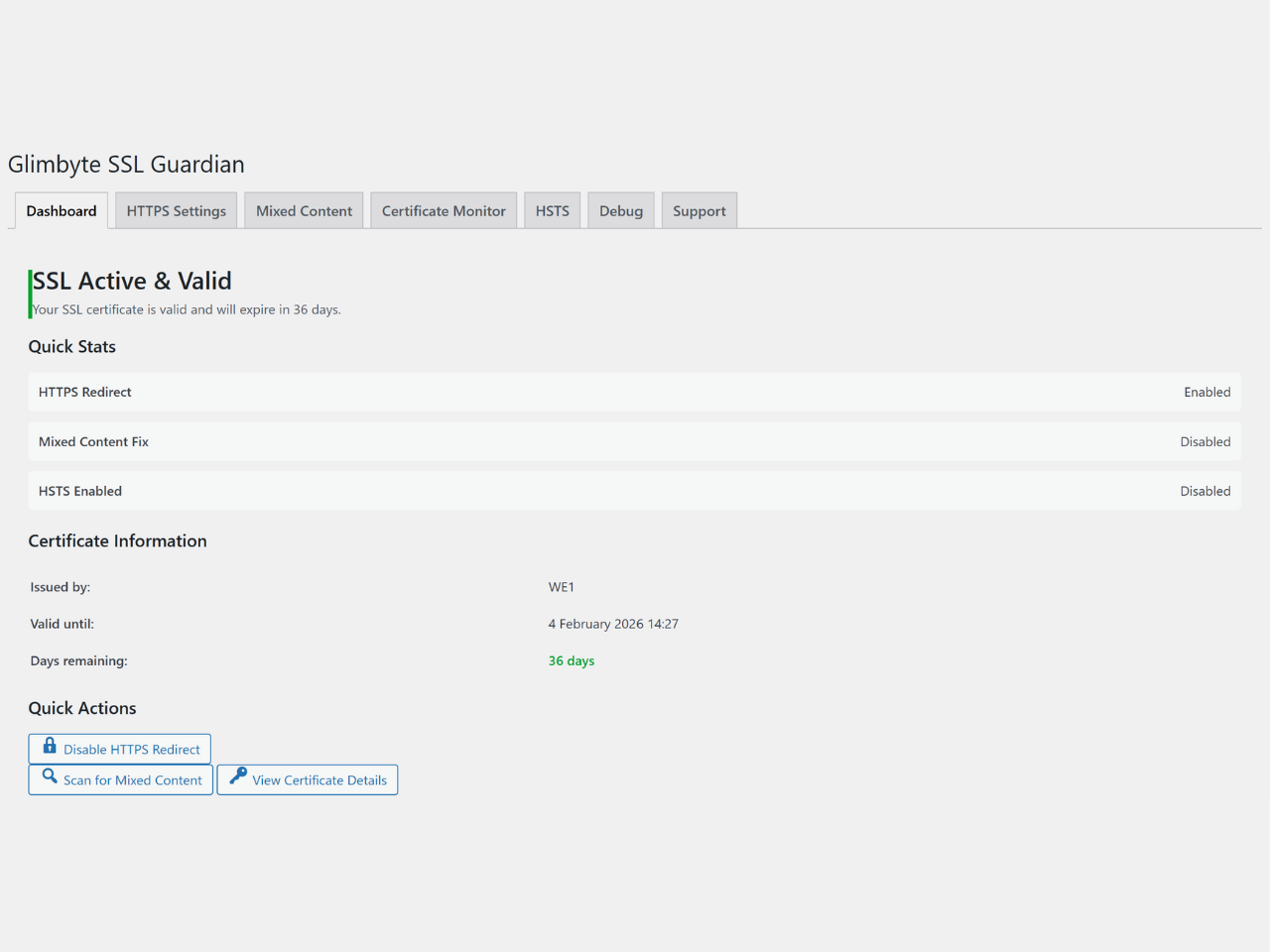The width and height of the screenshot is (1270, 952).
Task: Click the WE1 certificate issuer value
Action: (562, 588)
